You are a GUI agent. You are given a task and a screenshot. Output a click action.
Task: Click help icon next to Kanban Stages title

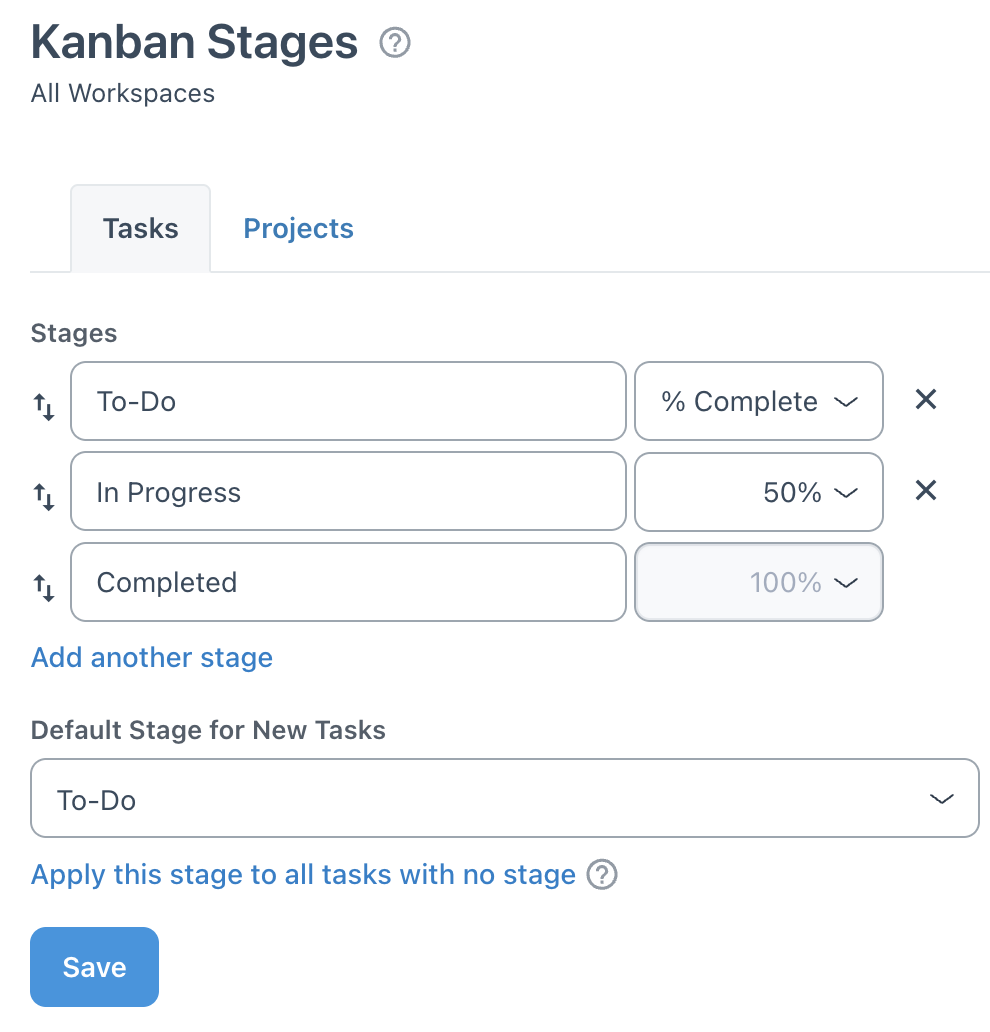(x=396, y=44)
